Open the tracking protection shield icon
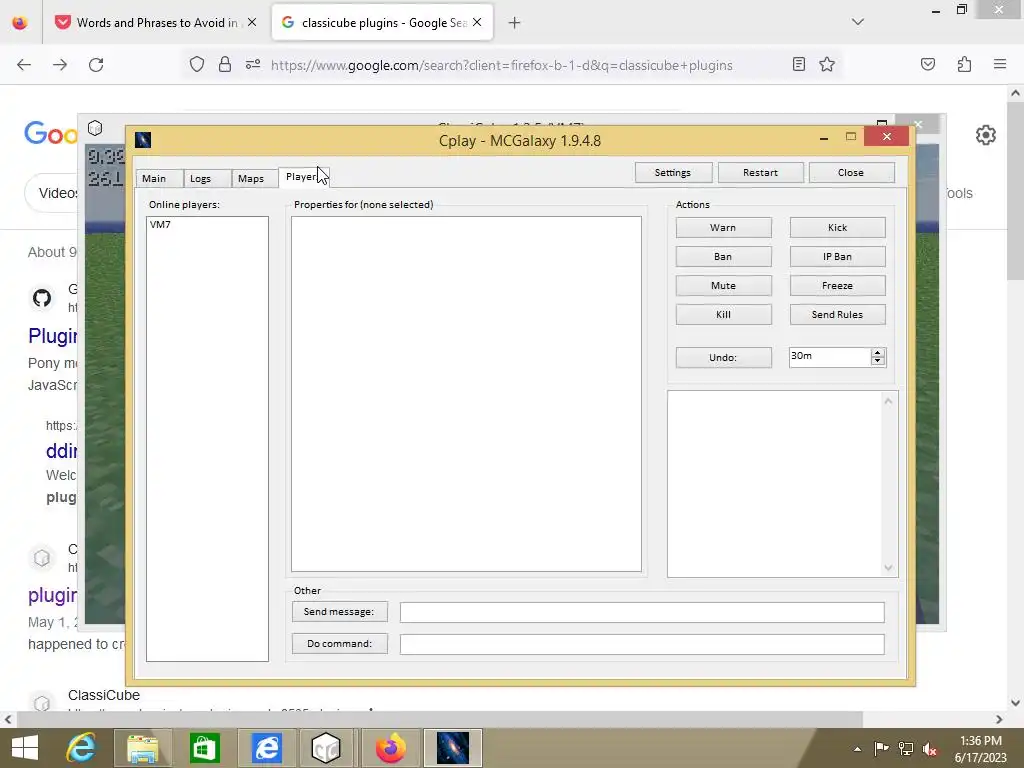The image size is (1024, 768). (x=197, y=65)
